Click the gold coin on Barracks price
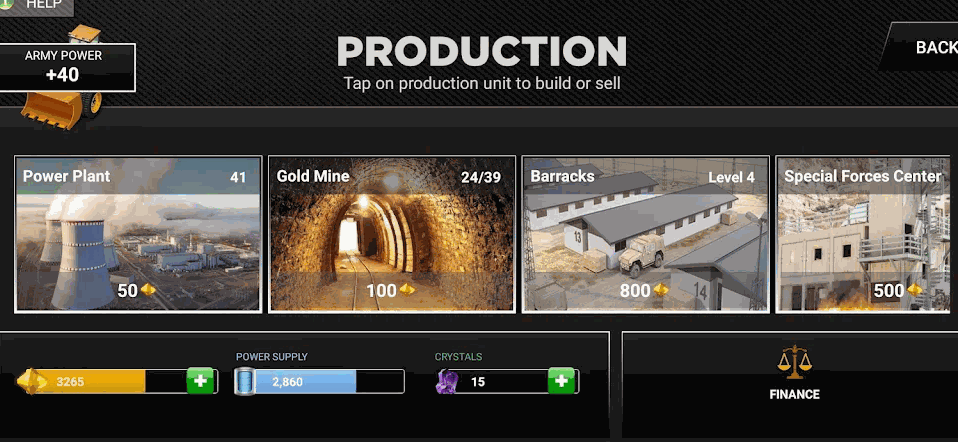Viewport: 958px width, 442px height. click(661, 291)
